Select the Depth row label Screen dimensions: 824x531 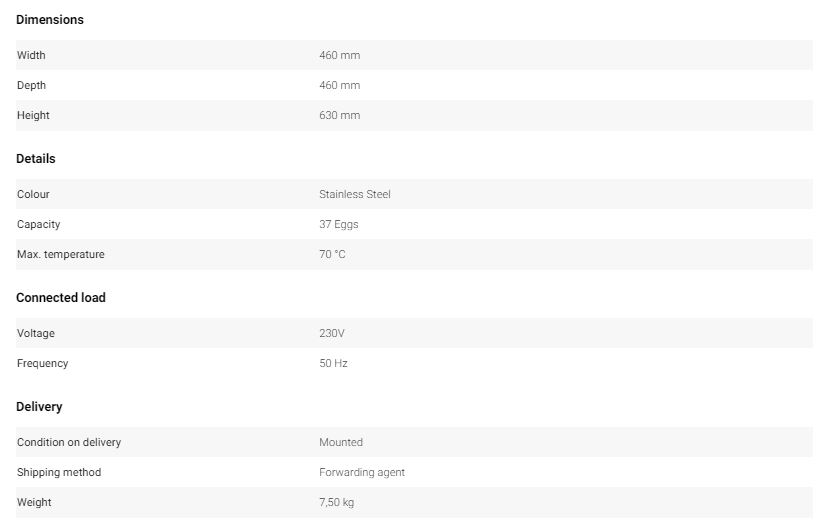pos(31,85)
